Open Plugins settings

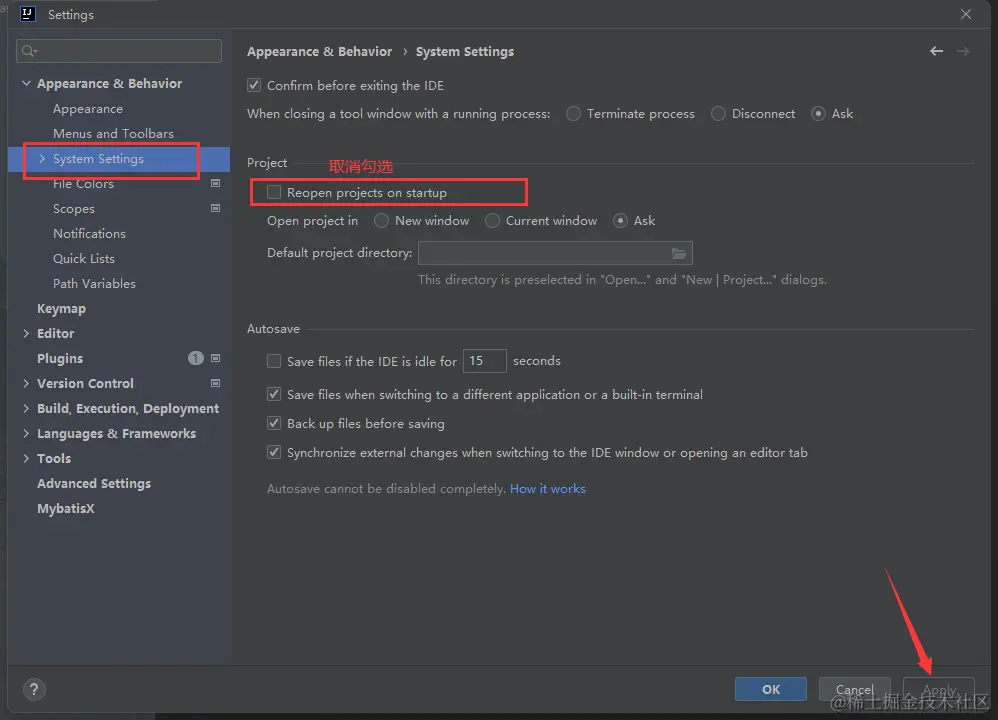pyautogui.click(x=60, y=358)
